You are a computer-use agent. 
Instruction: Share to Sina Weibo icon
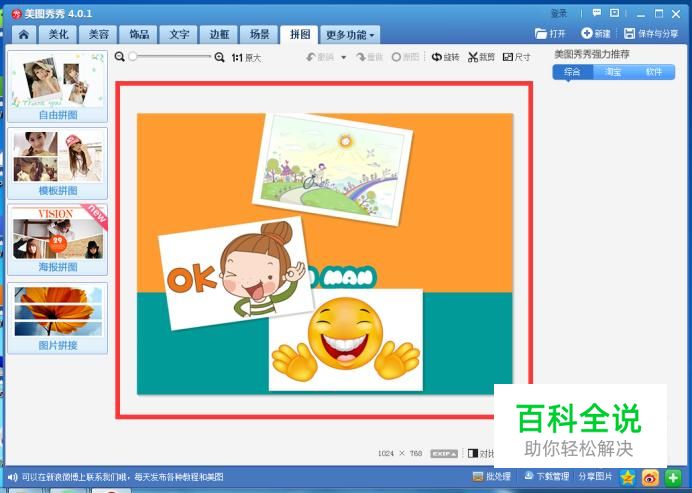[x=651, y=477]
